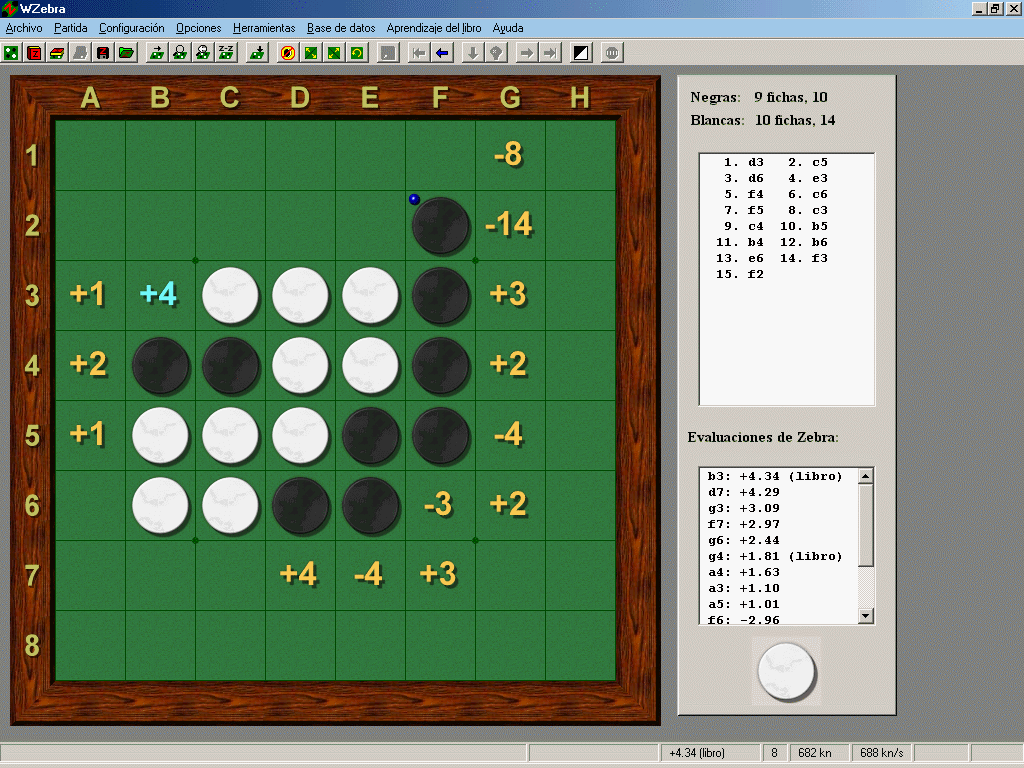
Task: Click the new game board icon in toolbar
Action: click(11, 52)
